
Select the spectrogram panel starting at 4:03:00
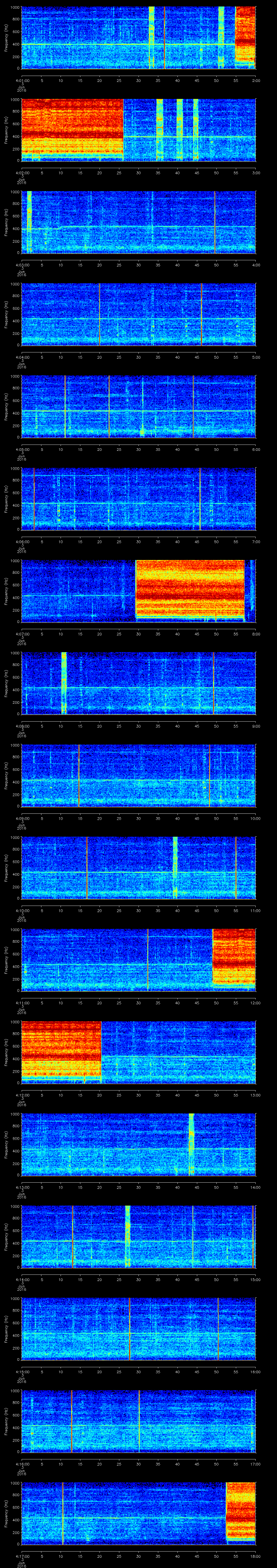click(x=138, y=222)
